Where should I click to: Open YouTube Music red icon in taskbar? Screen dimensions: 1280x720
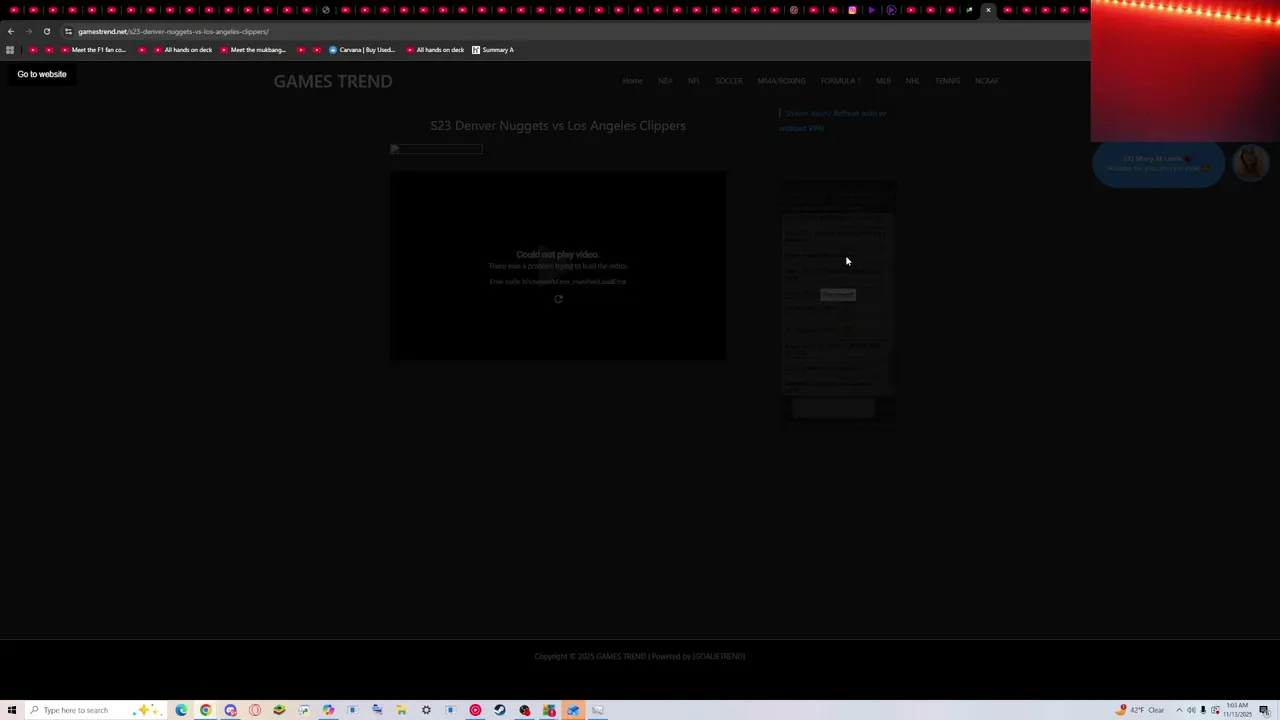pyautogui.click(x=475, y=710)
